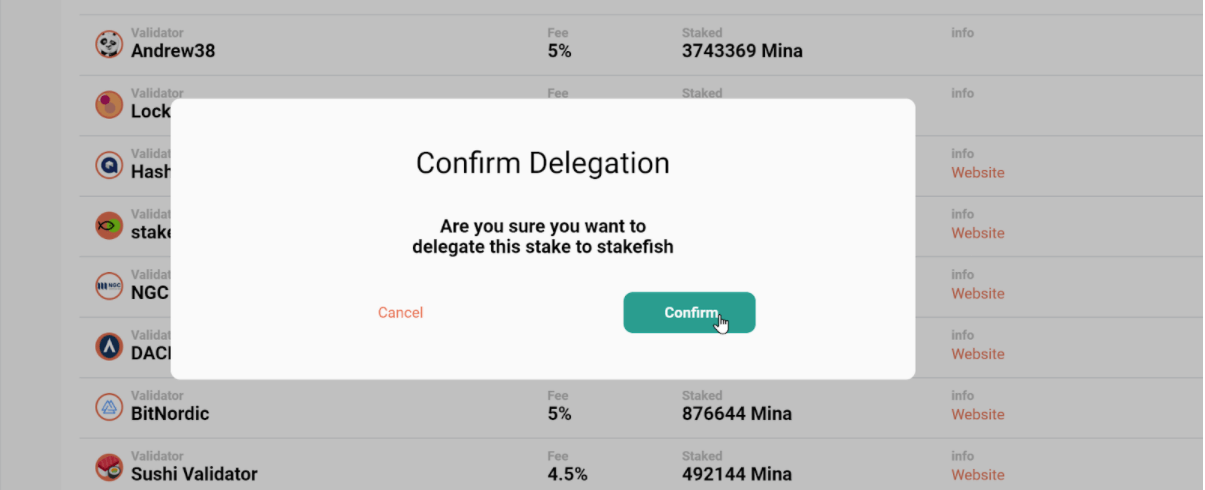The height and width of the screenshot is (490, 1205).
Task: Click the Sushi Validator avatar icon
Action: click(x=109, y=467)
